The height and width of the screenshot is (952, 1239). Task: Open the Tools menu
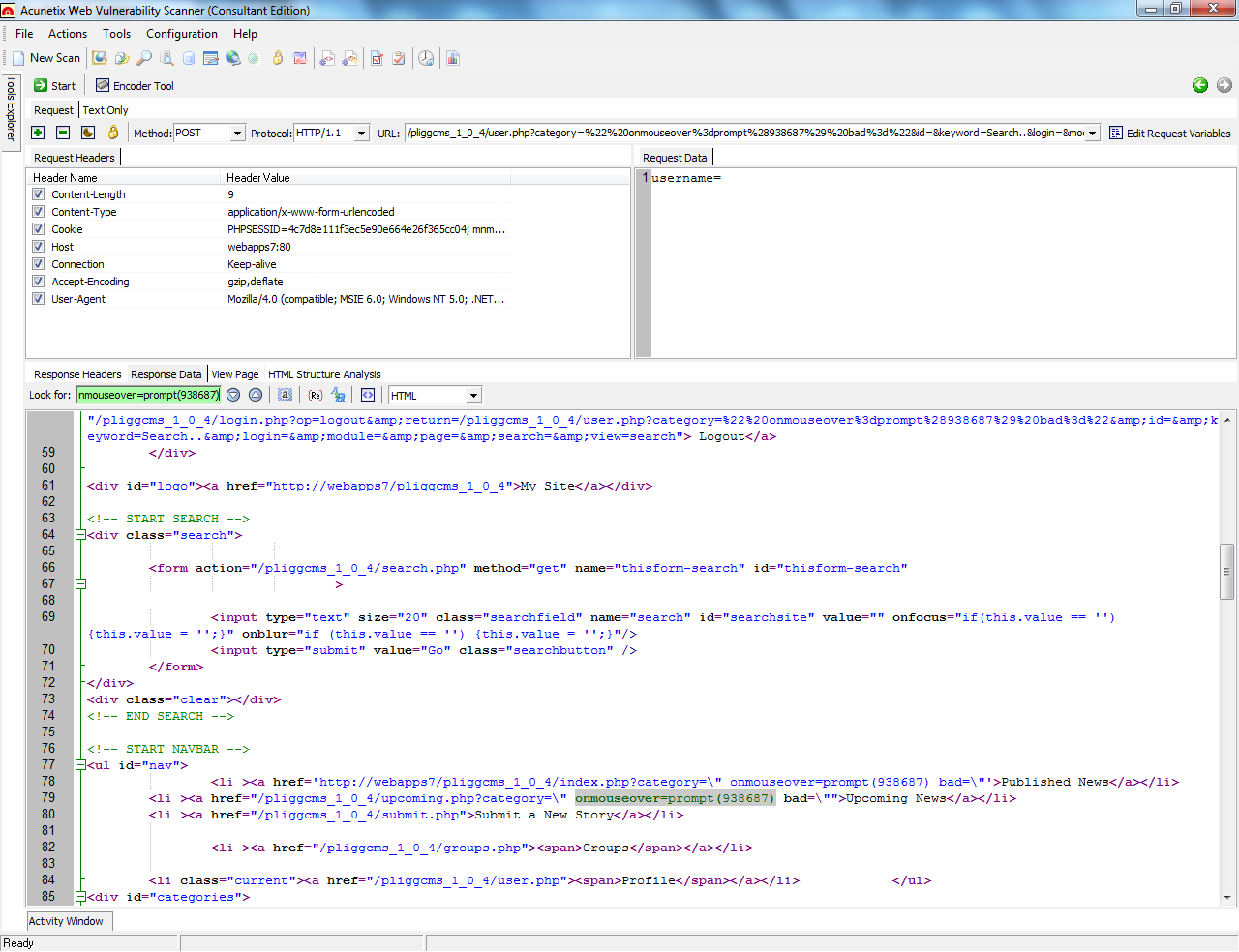pyautogui.click(x=117, y=34)
